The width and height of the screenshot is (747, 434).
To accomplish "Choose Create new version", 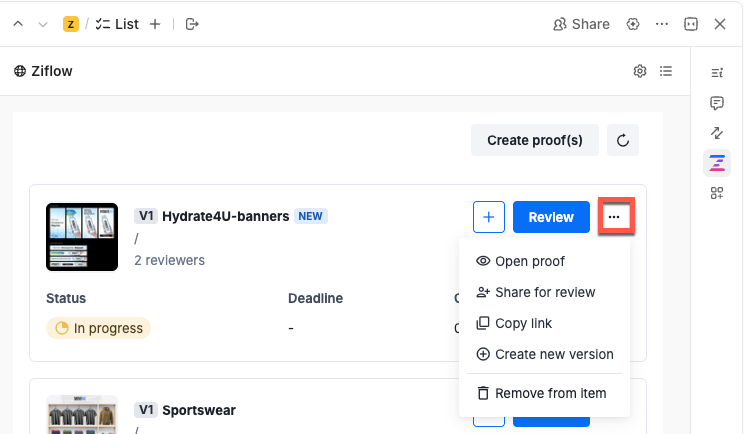I will point(544,354).
